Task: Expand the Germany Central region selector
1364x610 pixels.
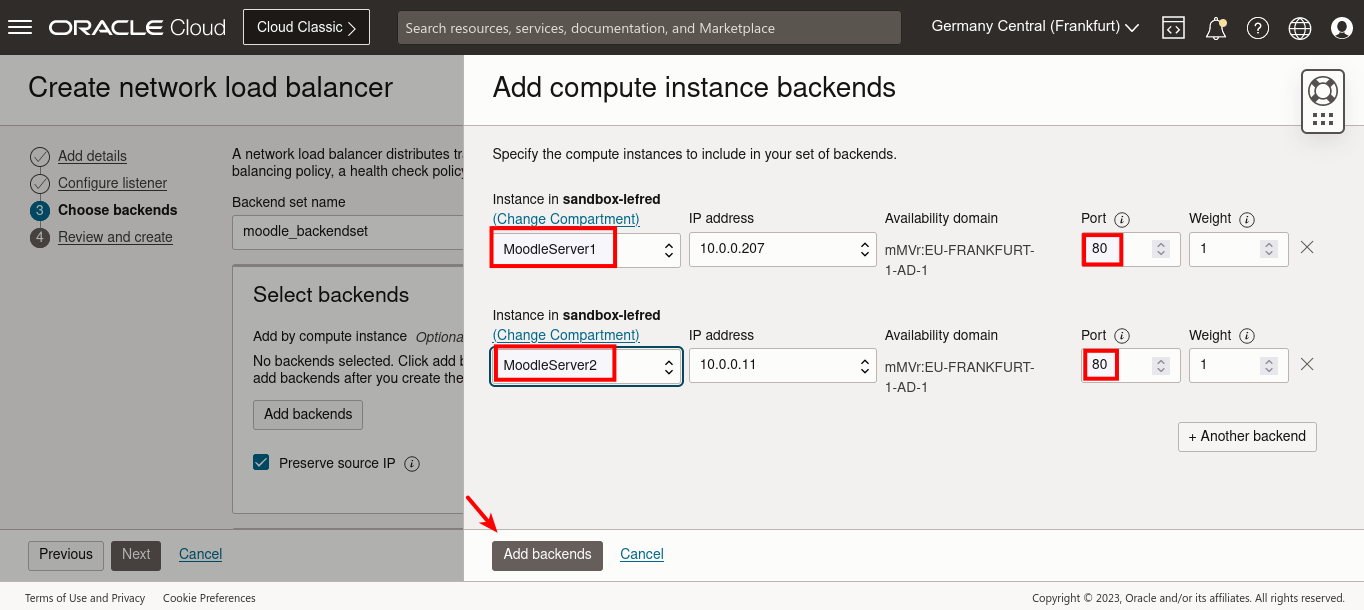Action: click(x=1034, y=27)
